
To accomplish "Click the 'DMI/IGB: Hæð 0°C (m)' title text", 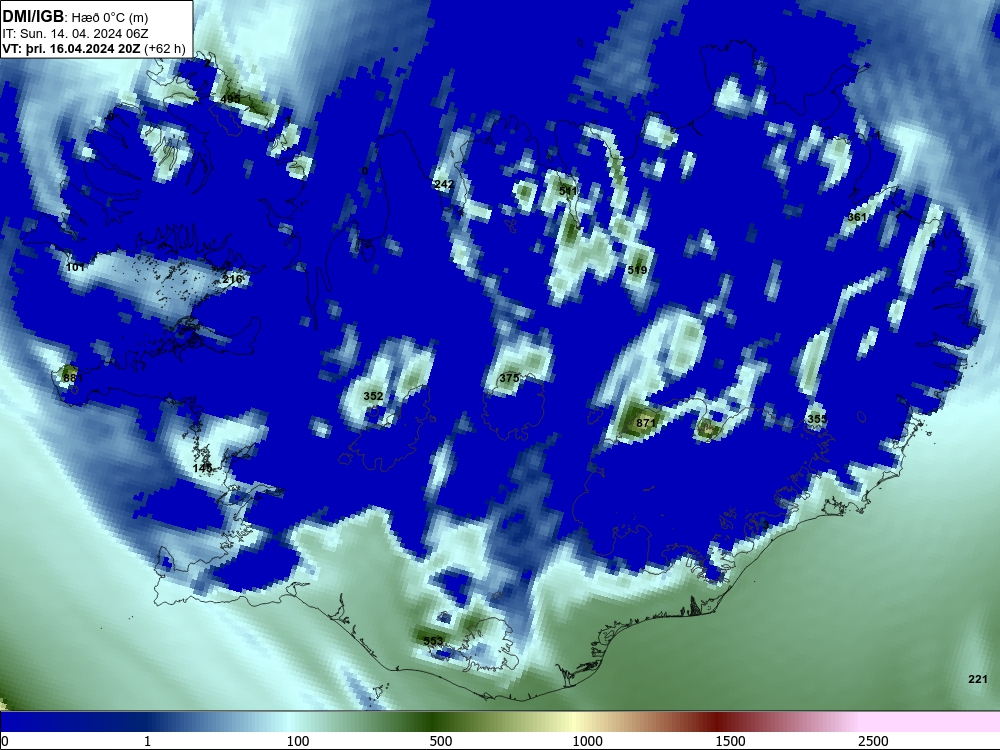I will pos(75,17).
